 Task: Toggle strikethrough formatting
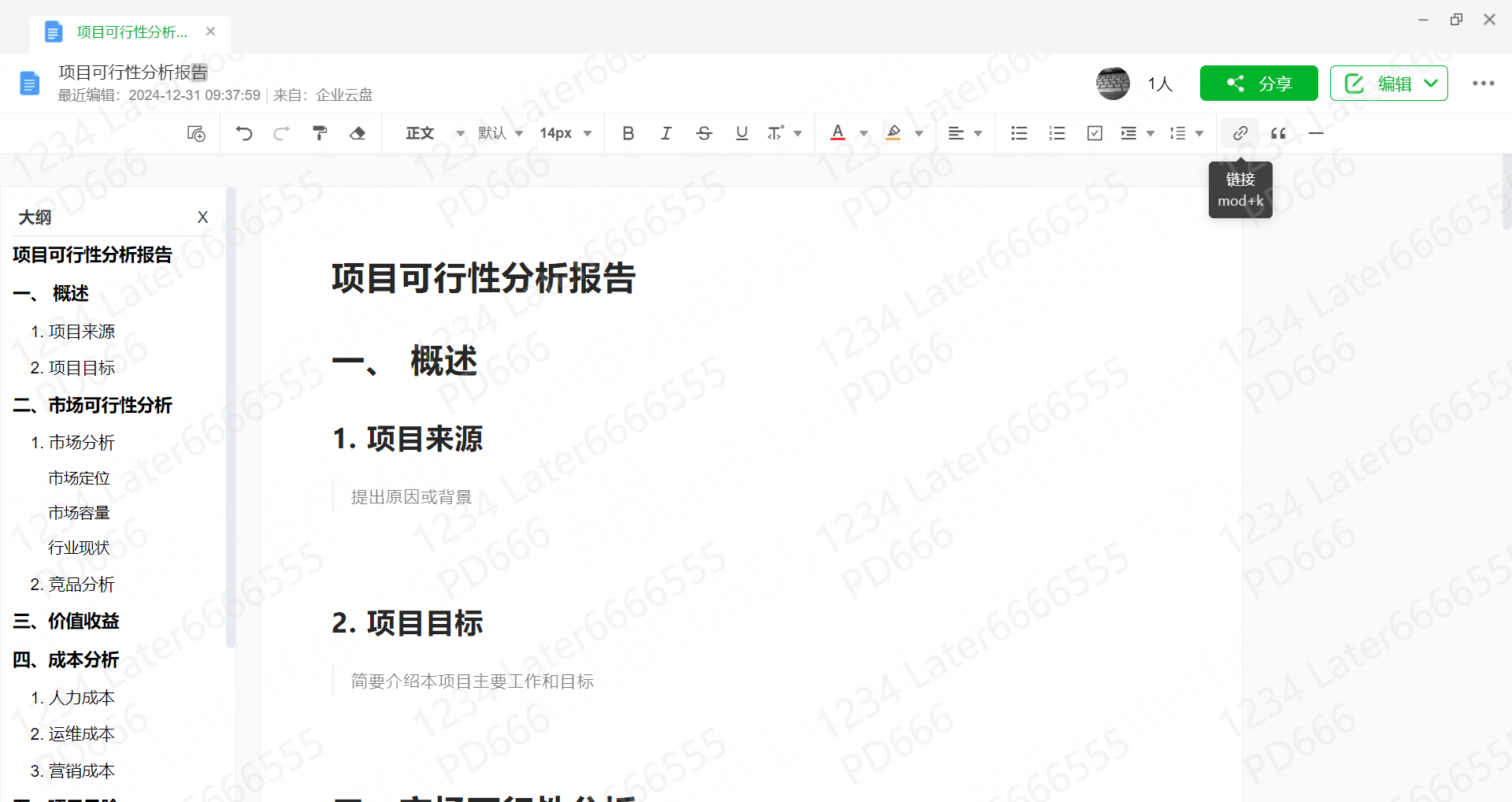pyautogui.click(x=704, y=133)
